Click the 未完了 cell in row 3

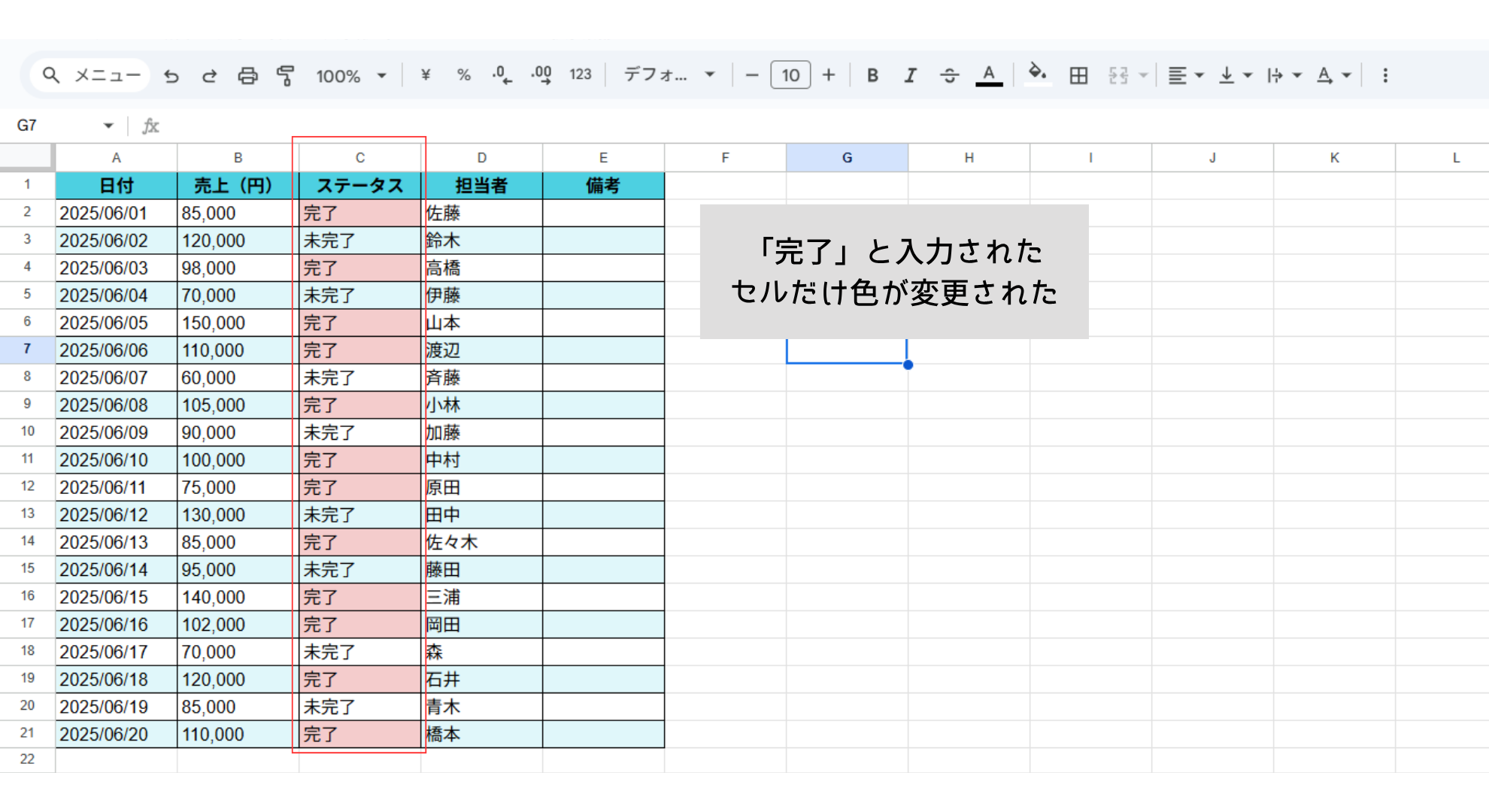pos(360,241)
